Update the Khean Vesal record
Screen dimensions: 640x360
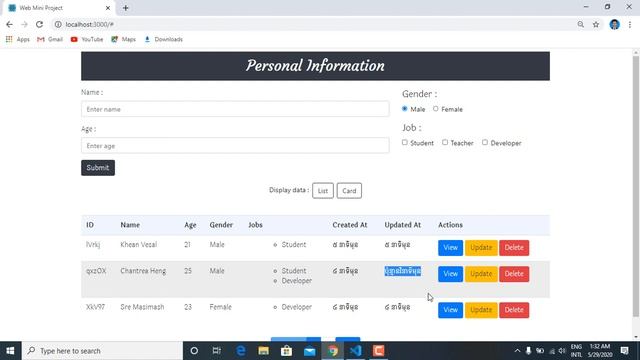[x=481, y=248]
